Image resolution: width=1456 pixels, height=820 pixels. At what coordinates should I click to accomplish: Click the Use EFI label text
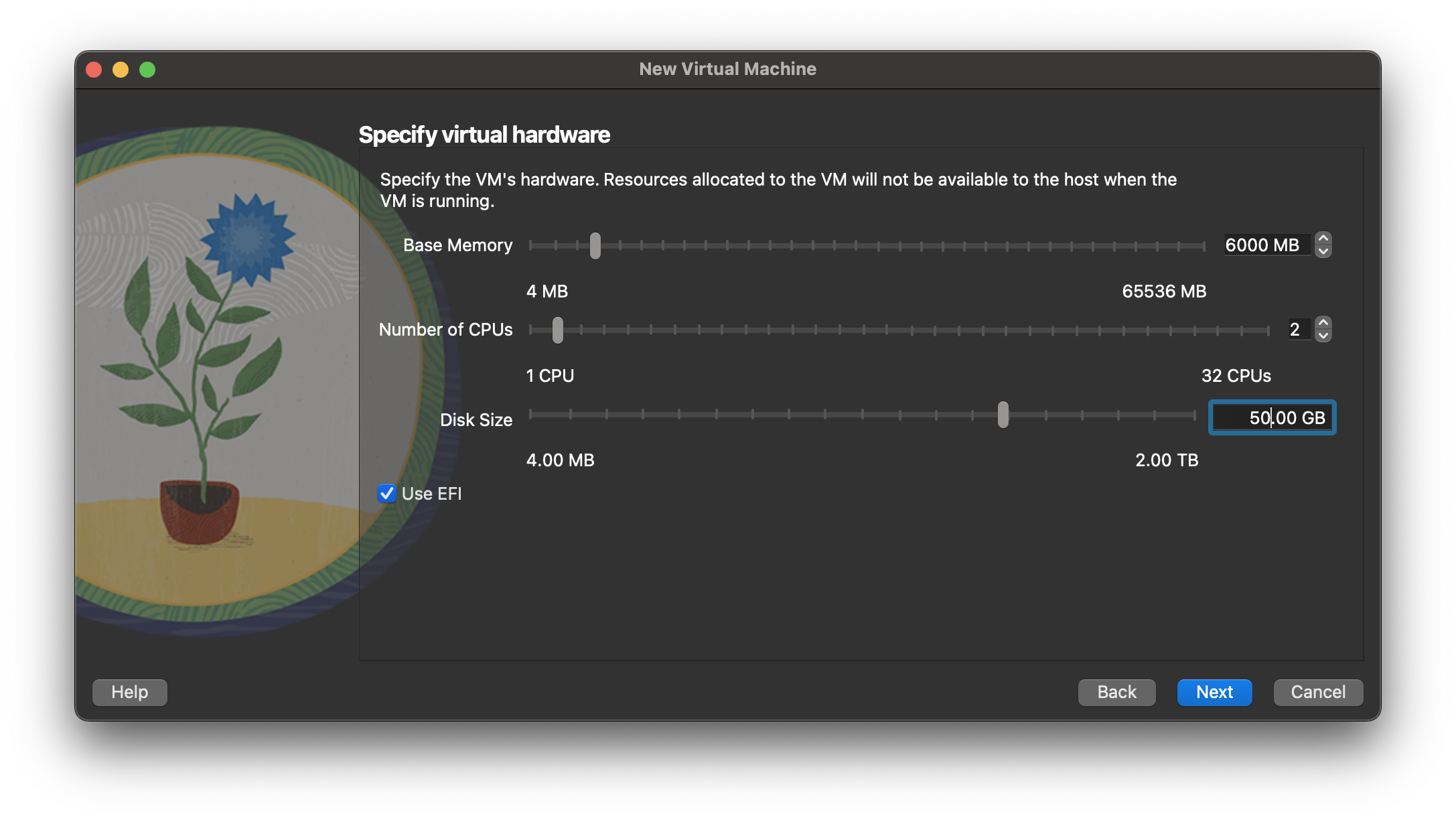coord(431,494)
